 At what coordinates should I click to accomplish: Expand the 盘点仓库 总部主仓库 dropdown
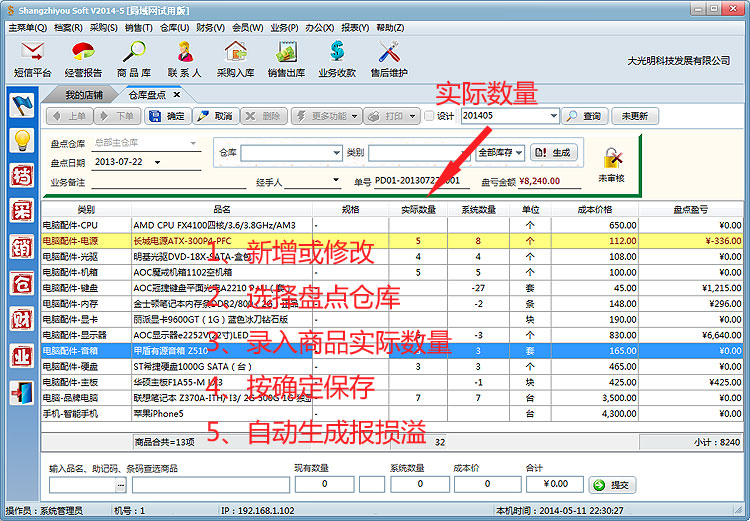(193, 143)
